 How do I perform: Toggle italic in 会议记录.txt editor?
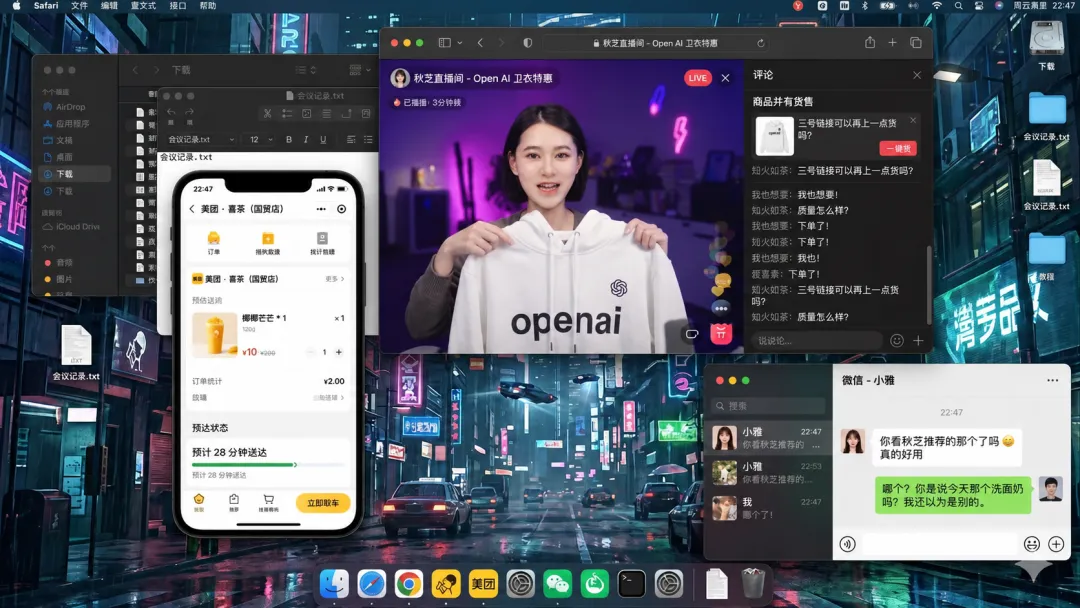pyautogui.click(x=306, y=139)
